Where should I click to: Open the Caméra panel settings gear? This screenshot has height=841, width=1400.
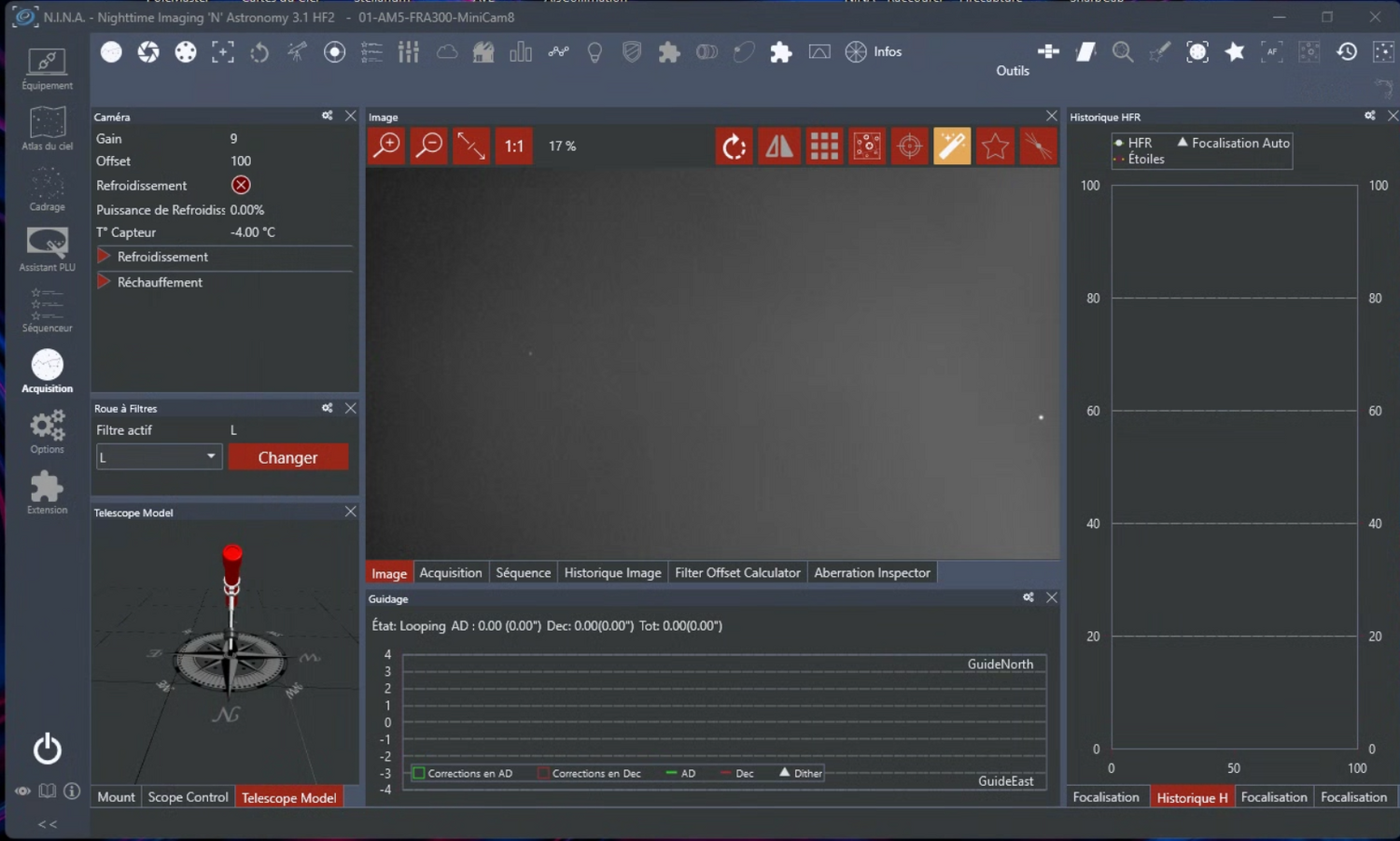[328, 116]
